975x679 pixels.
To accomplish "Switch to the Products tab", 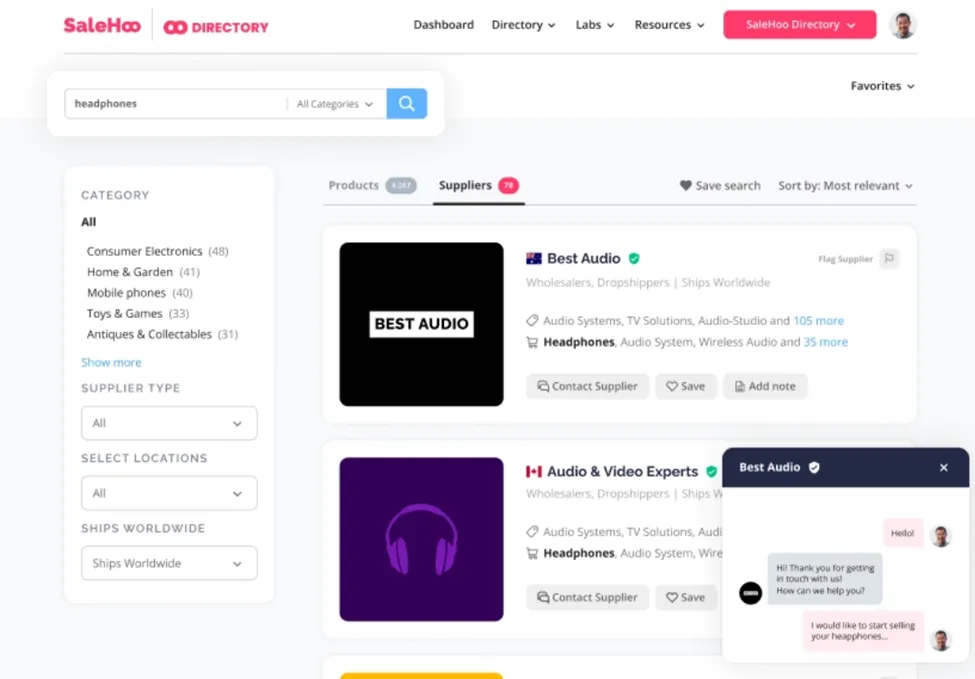I will coord(372,185).
